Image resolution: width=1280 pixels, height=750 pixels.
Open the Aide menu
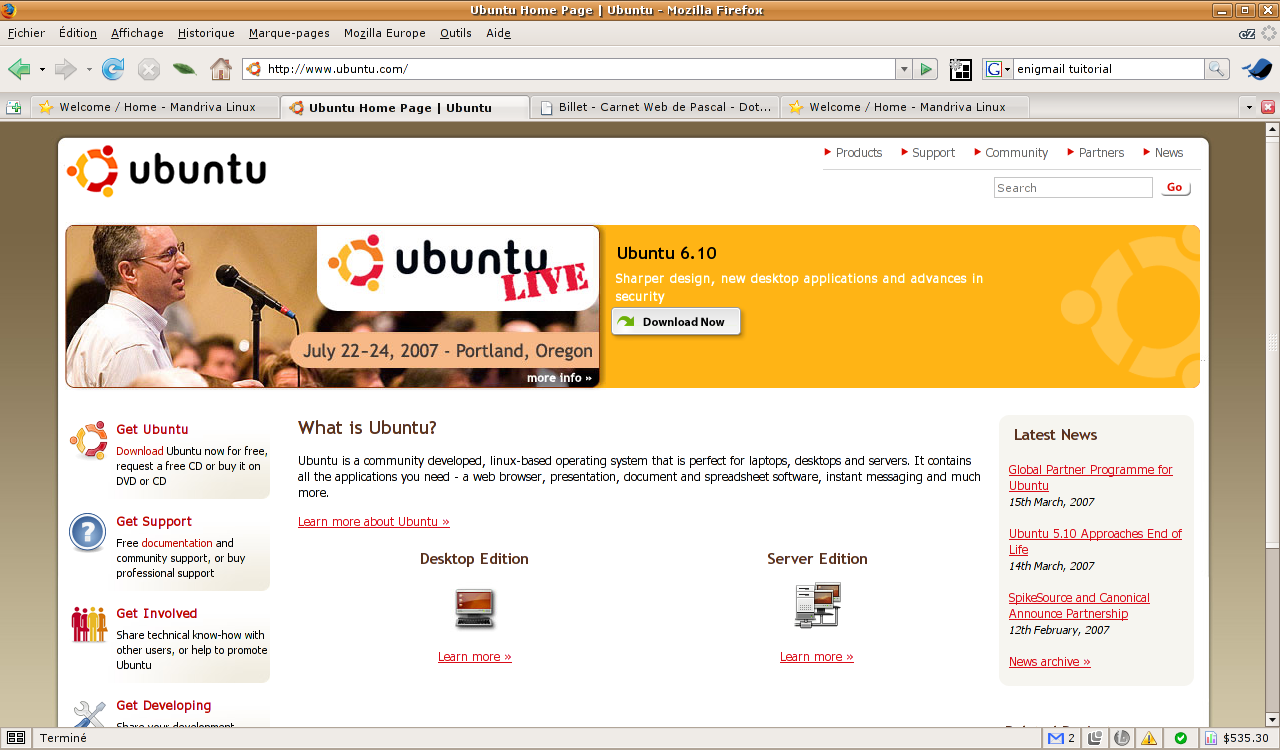[498, 33]
